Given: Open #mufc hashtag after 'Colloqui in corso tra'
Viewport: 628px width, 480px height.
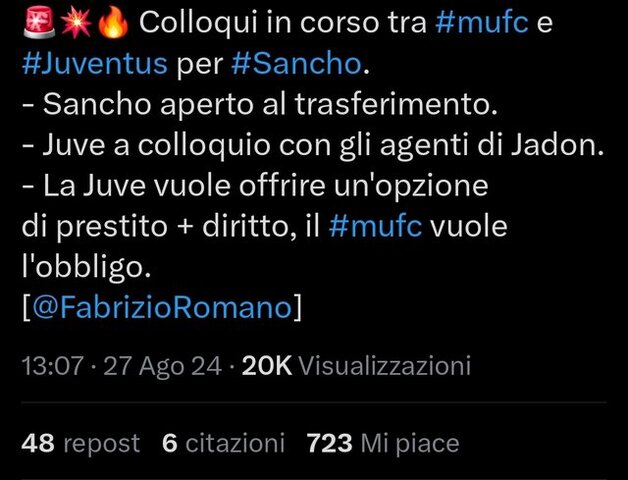Looking at the screenshot, I should (x=482, y=22).
